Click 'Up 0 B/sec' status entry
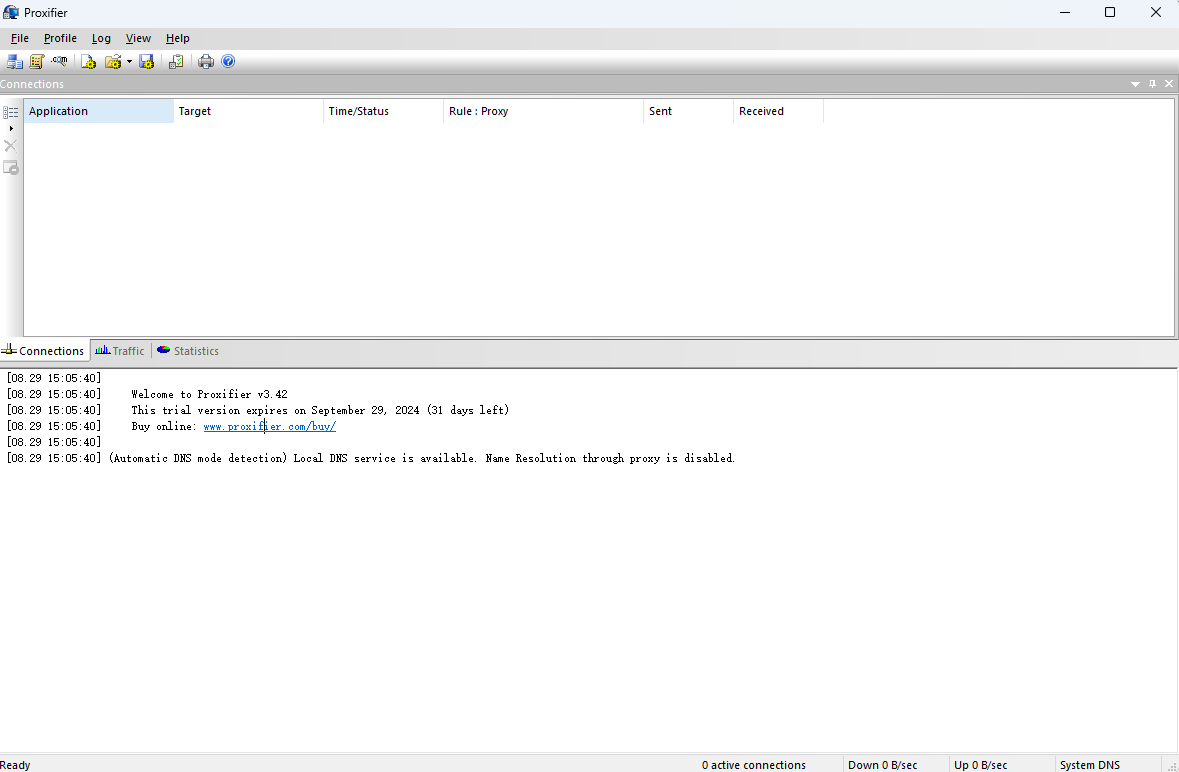Viewport: 1179px width, 772px height. pos(980,765)
